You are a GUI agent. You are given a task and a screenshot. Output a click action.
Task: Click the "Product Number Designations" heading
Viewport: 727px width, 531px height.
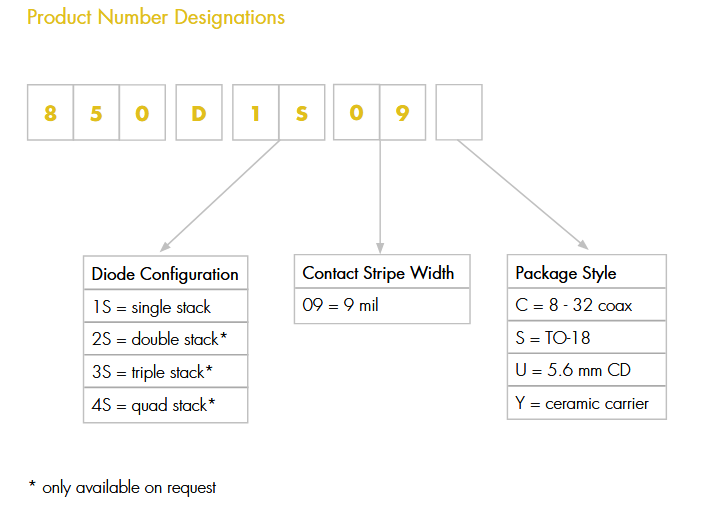[156, 18]
